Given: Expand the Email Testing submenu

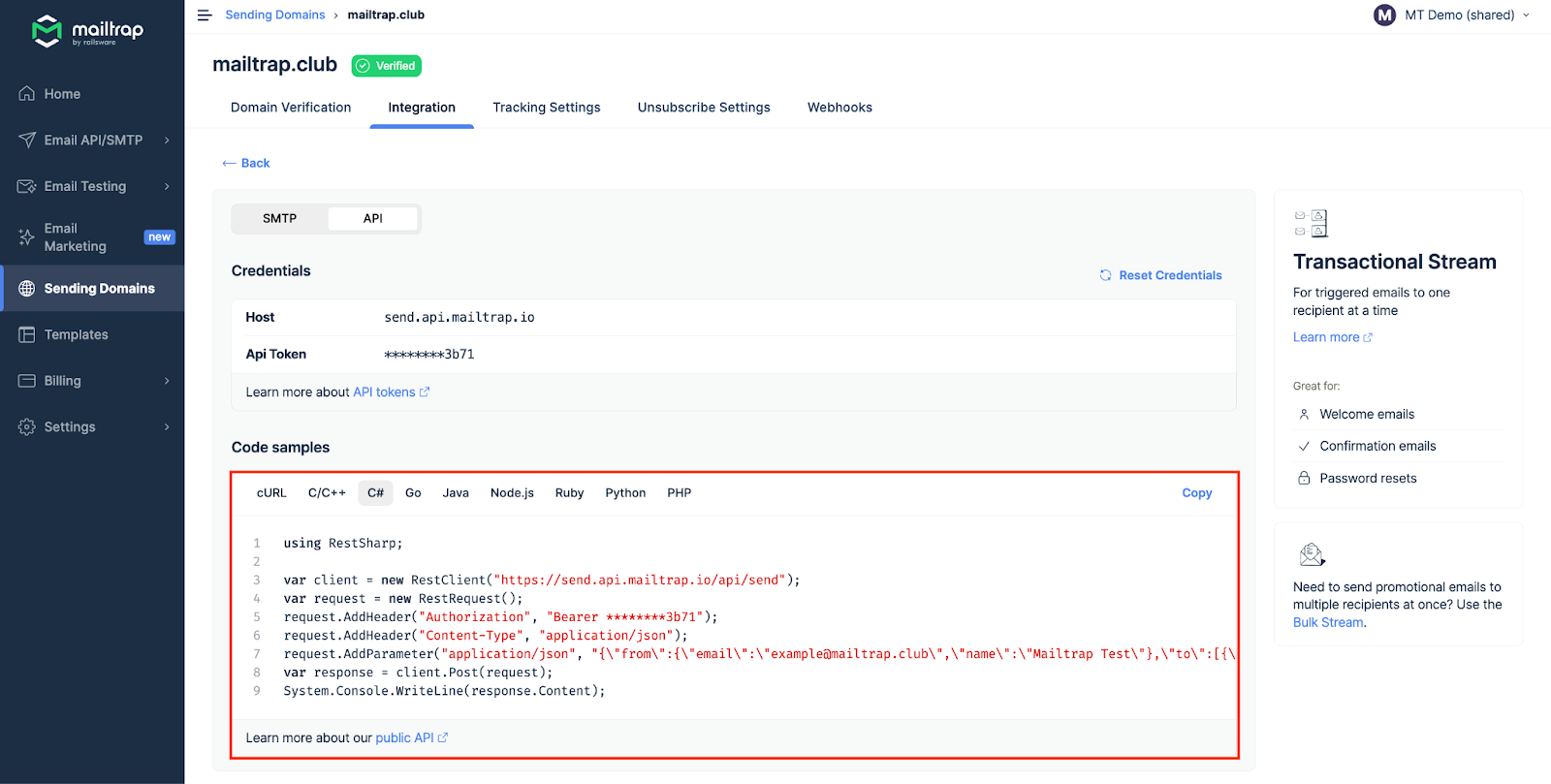Looking at the screenshot, I should click(167, 186).
